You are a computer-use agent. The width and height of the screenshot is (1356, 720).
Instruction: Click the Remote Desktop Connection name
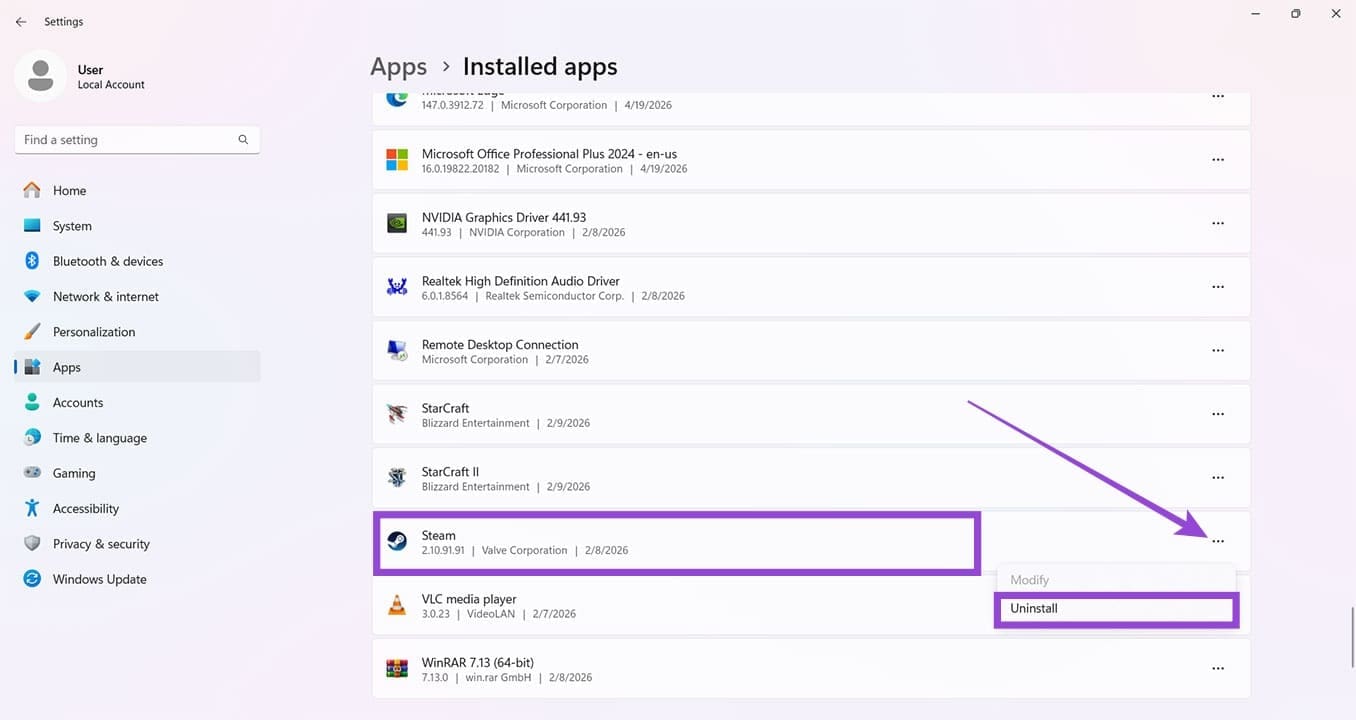[x=500, y=345]
